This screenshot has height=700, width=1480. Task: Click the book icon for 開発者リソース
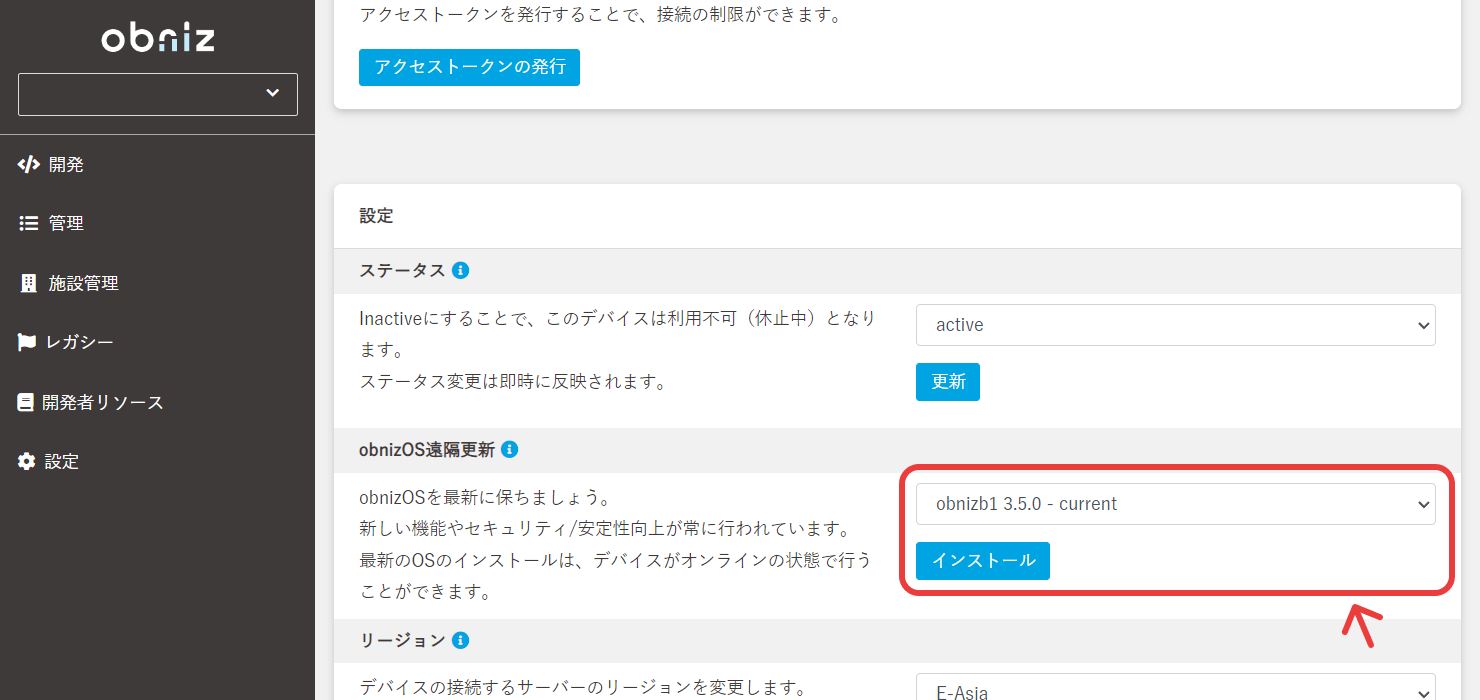point(26,402)
